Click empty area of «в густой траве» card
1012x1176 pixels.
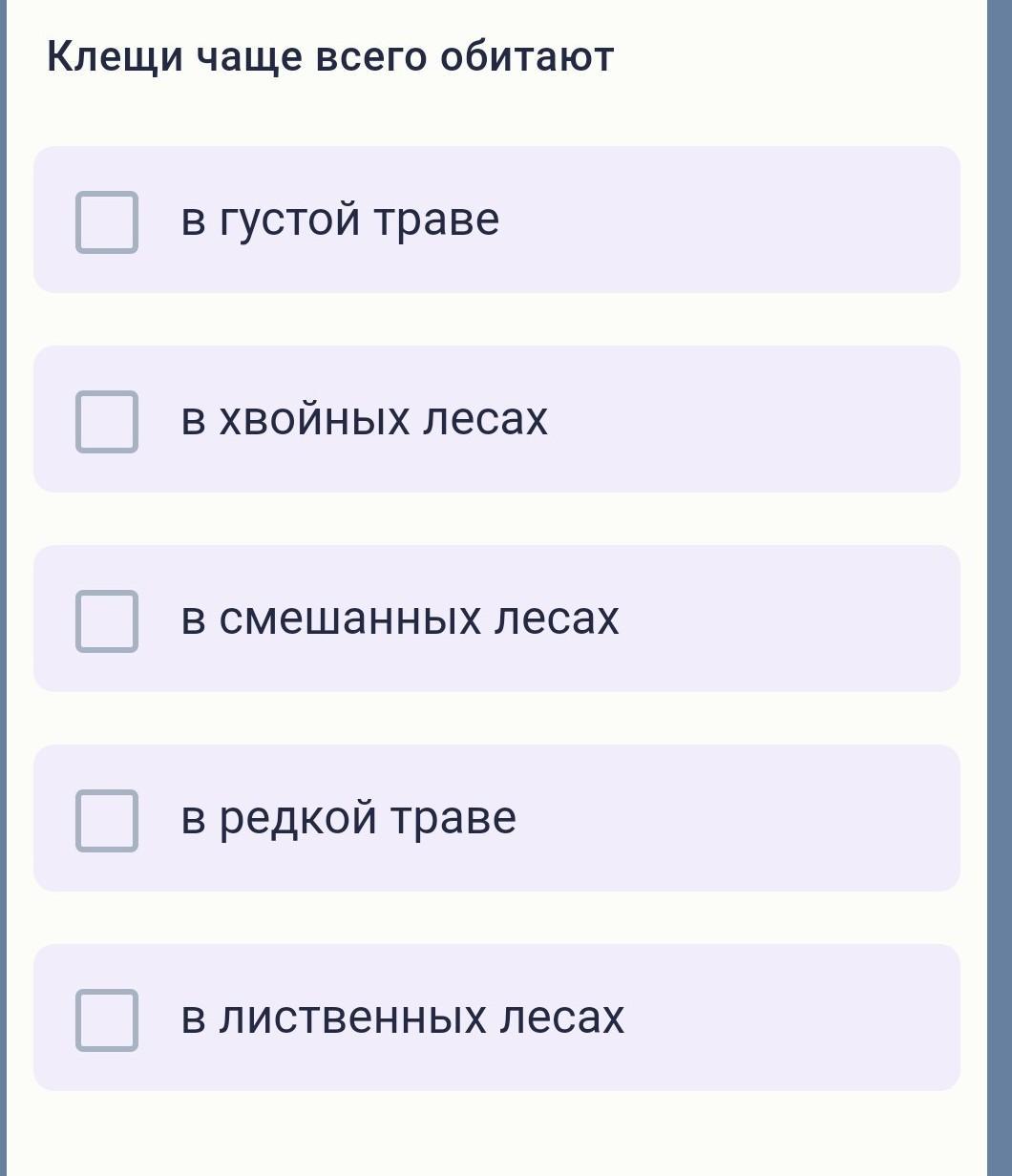745,220
